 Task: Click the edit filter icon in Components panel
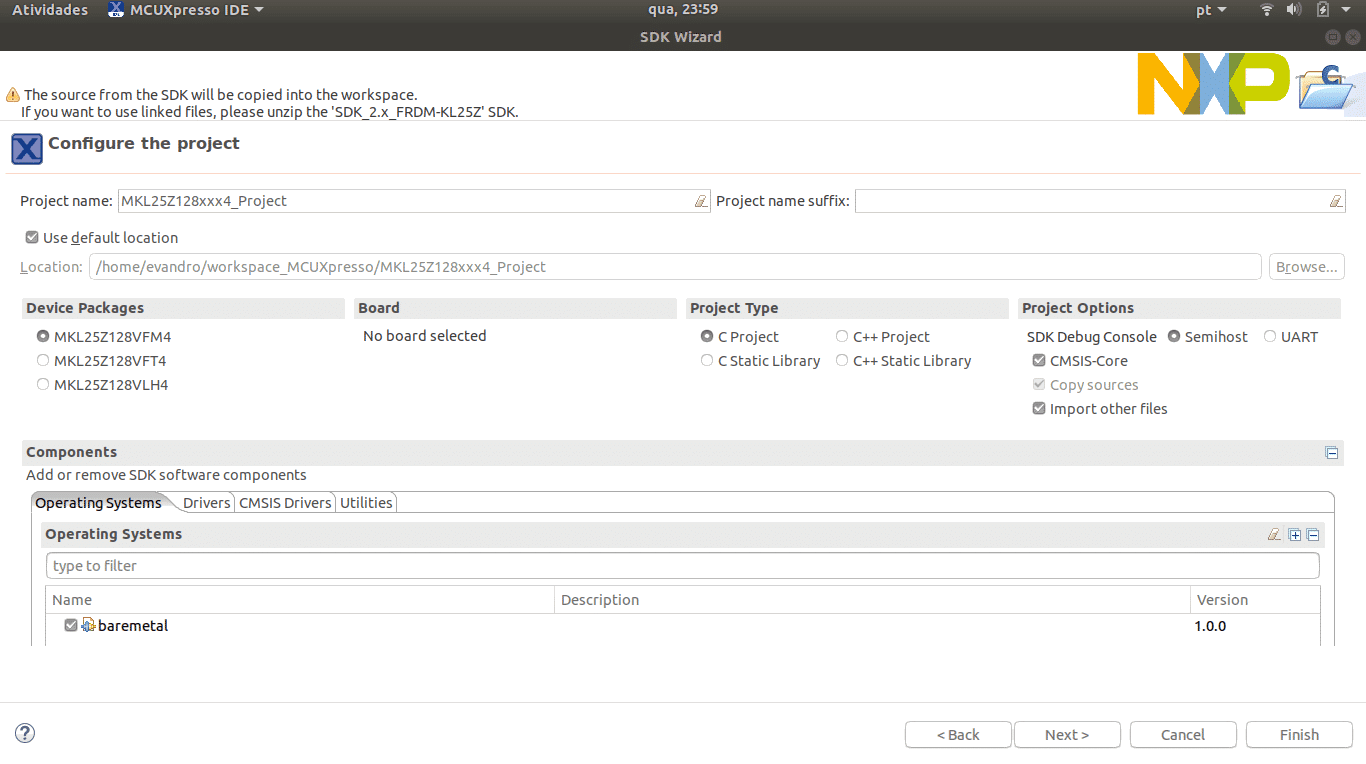coord(1274,534)
